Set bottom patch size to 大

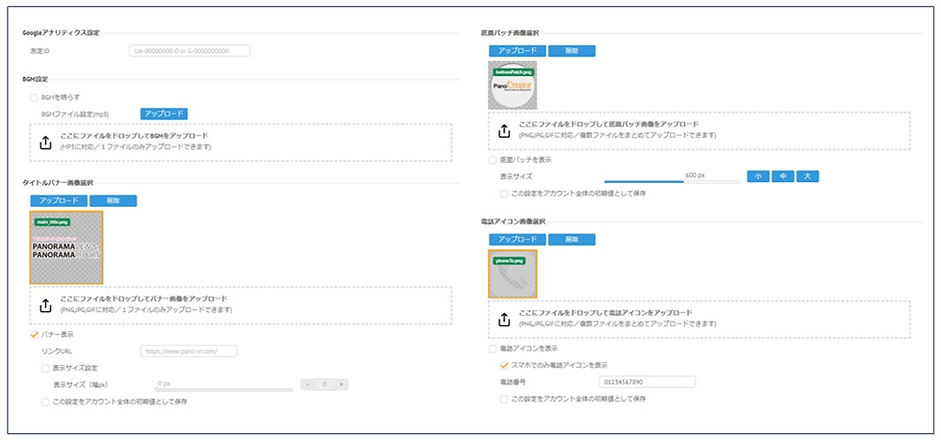pyautogui.click(x=807, y=176)
